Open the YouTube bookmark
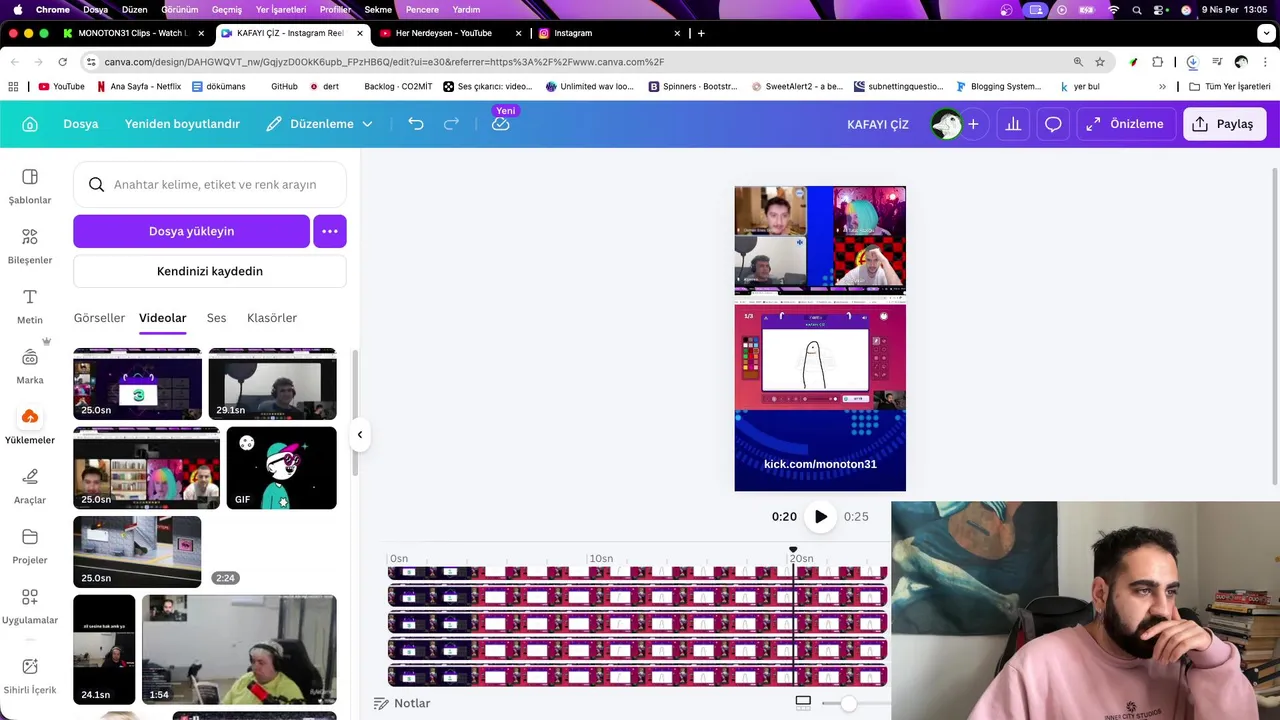1280x720 pixels. pos(61,86)
